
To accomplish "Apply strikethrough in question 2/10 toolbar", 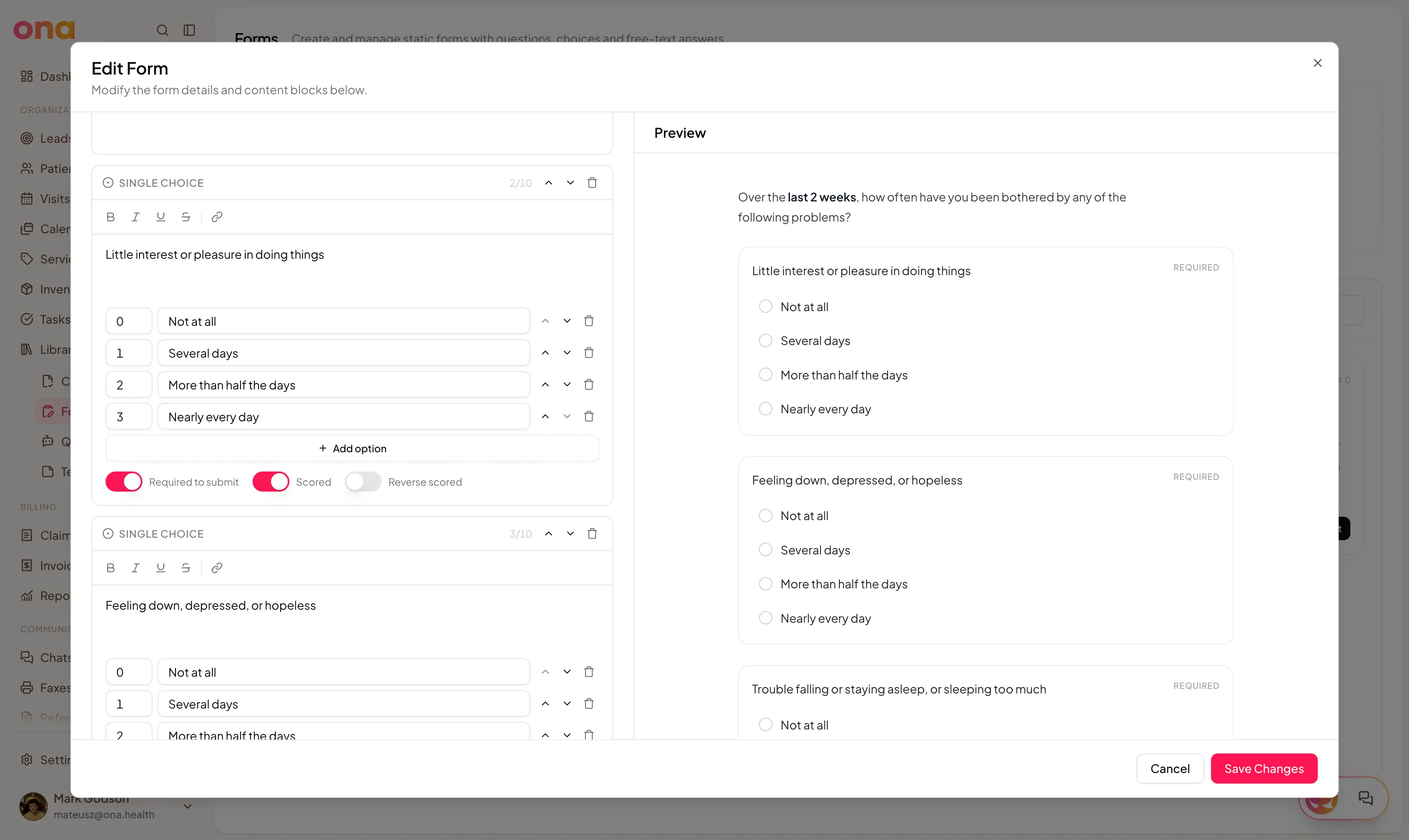I will click(x=186, y=217).
